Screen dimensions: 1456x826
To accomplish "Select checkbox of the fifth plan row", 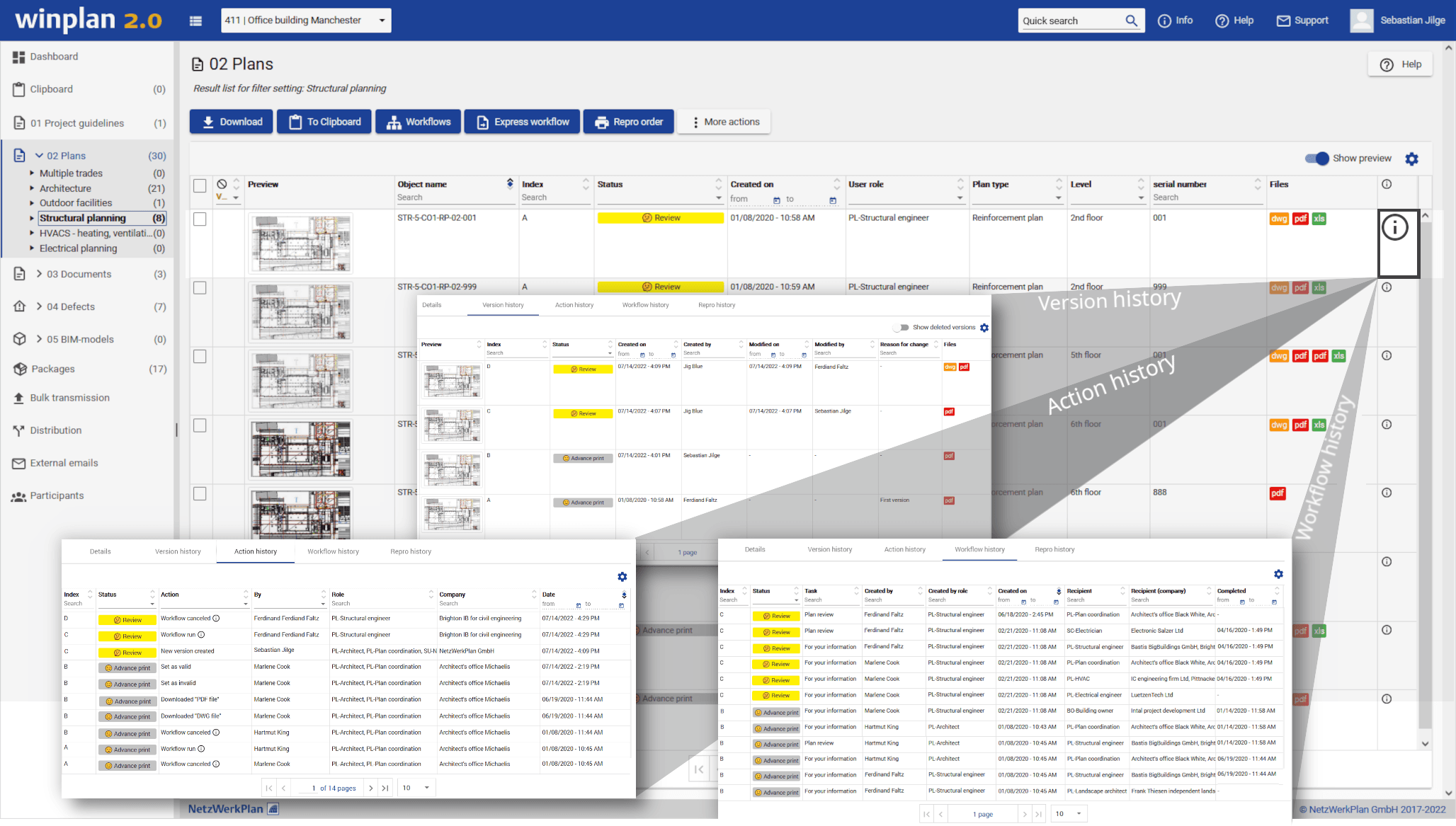I will [200, 494].
